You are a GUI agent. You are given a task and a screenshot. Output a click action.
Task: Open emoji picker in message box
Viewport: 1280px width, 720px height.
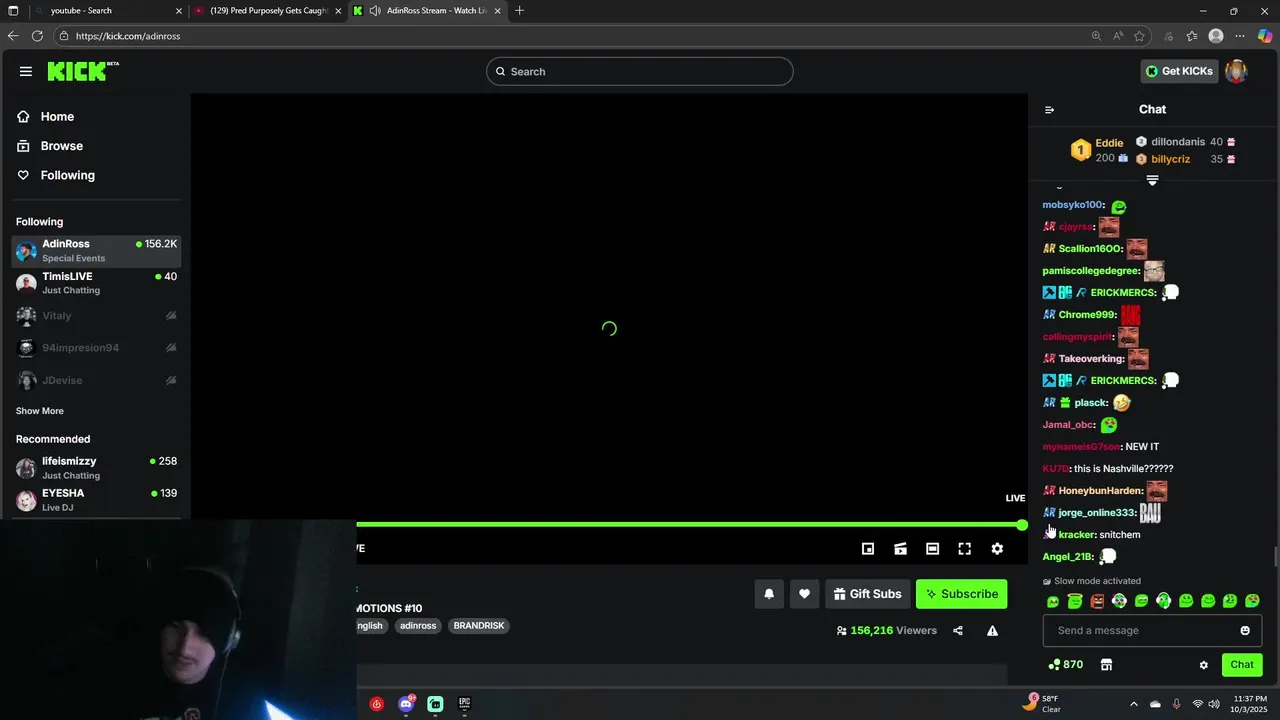click(x=1245, y=631)
